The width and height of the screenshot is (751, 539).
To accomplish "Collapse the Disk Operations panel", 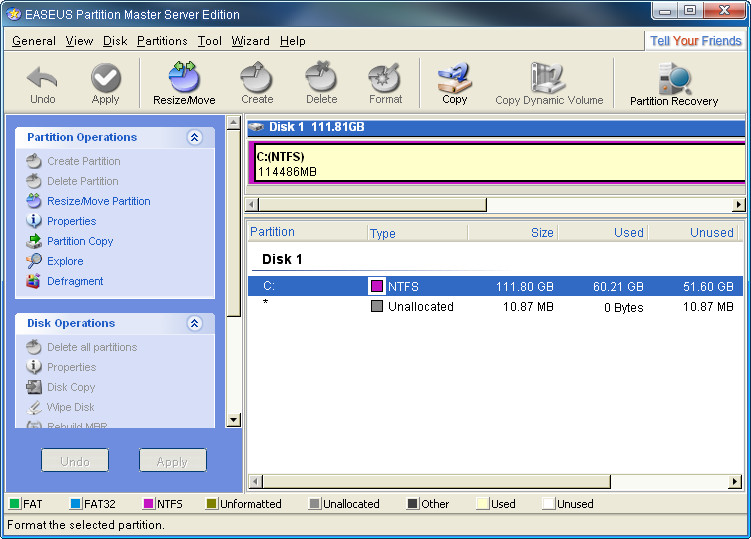I will [195, 323].
